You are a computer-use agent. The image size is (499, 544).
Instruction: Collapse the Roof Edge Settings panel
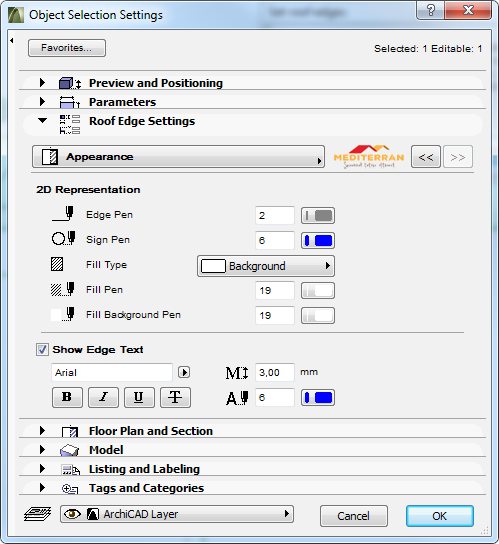(x=43, y=121)
